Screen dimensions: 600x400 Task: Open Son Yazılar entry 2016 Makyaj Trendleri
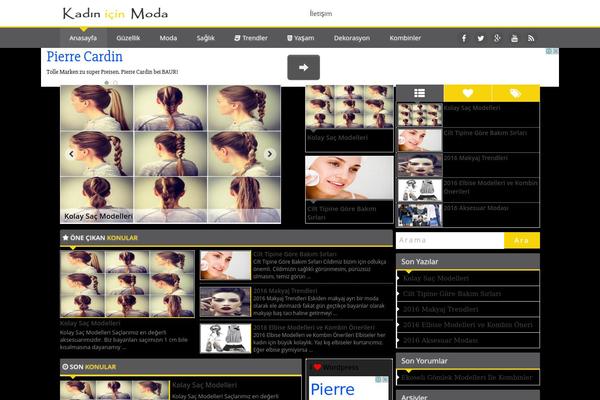point(440,309)
